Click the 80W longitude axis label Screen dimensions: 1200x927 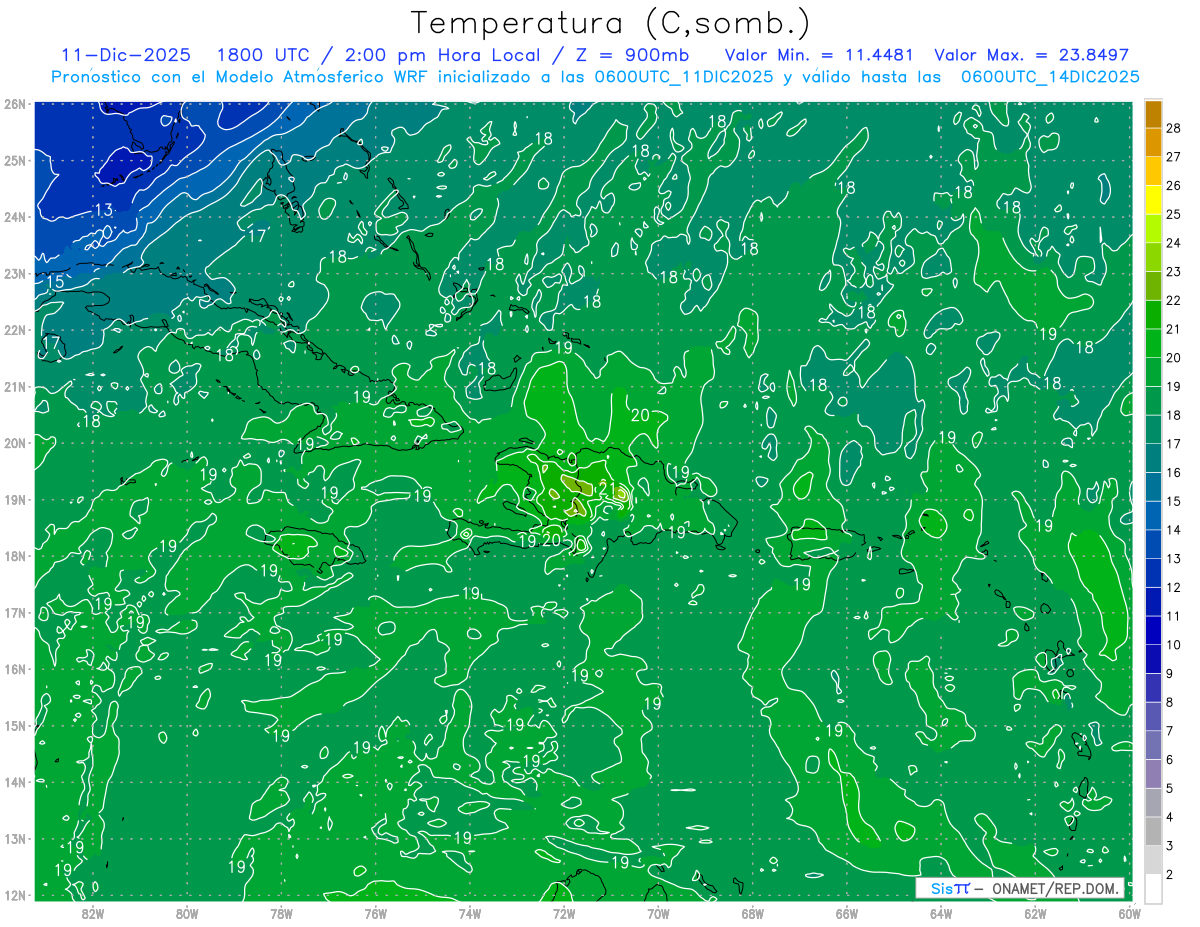click(187, 913)
